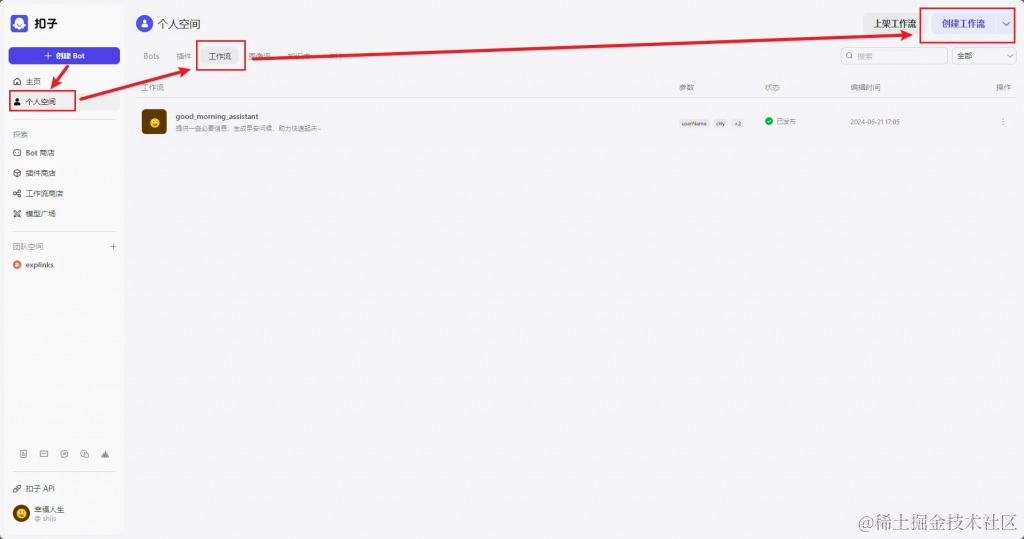
Task: Add a team space with plus icon
Action: click(x=113, y=246)
